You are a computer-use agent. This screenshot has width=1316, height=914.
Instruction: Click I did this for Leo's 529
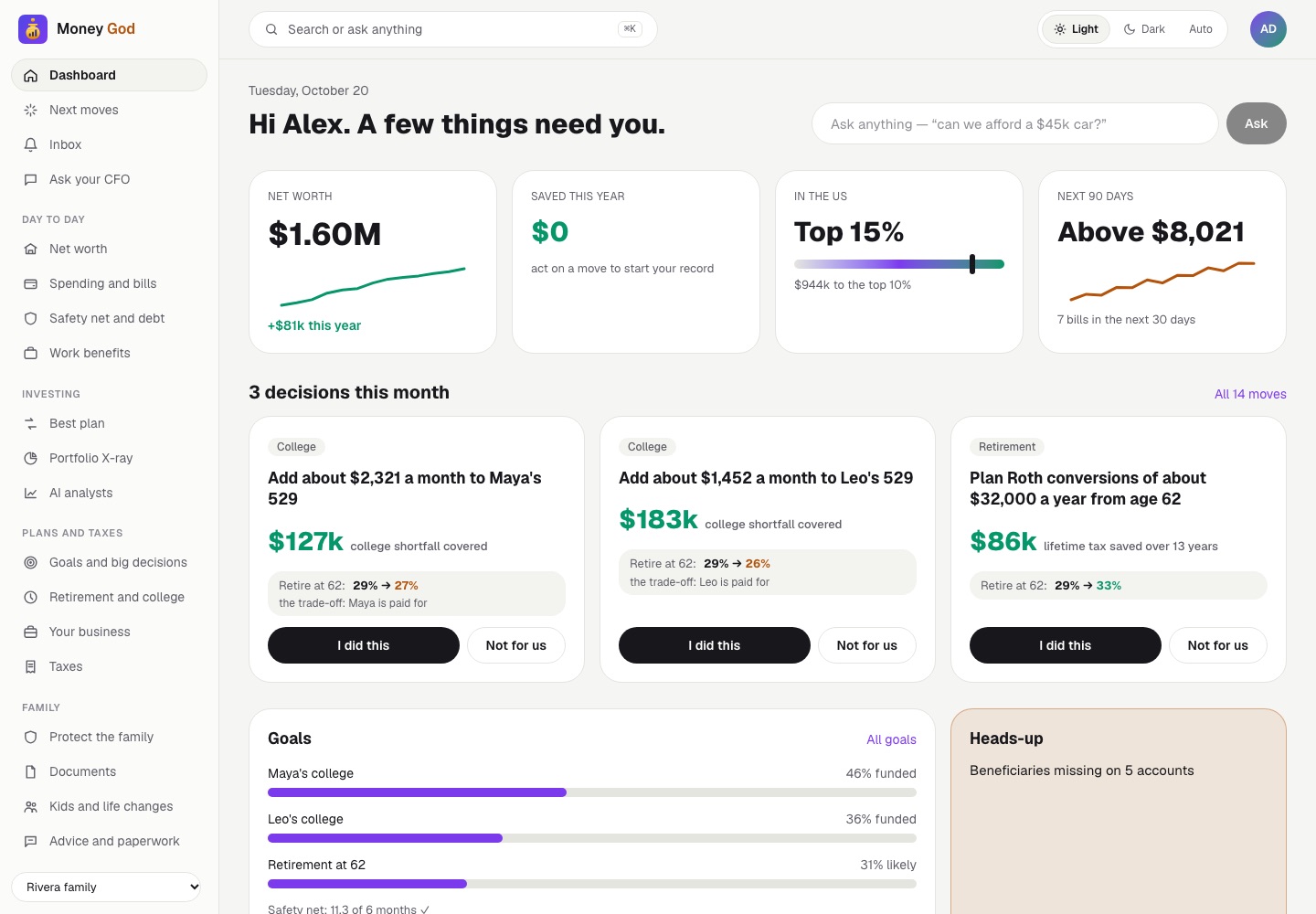point(715,645)
